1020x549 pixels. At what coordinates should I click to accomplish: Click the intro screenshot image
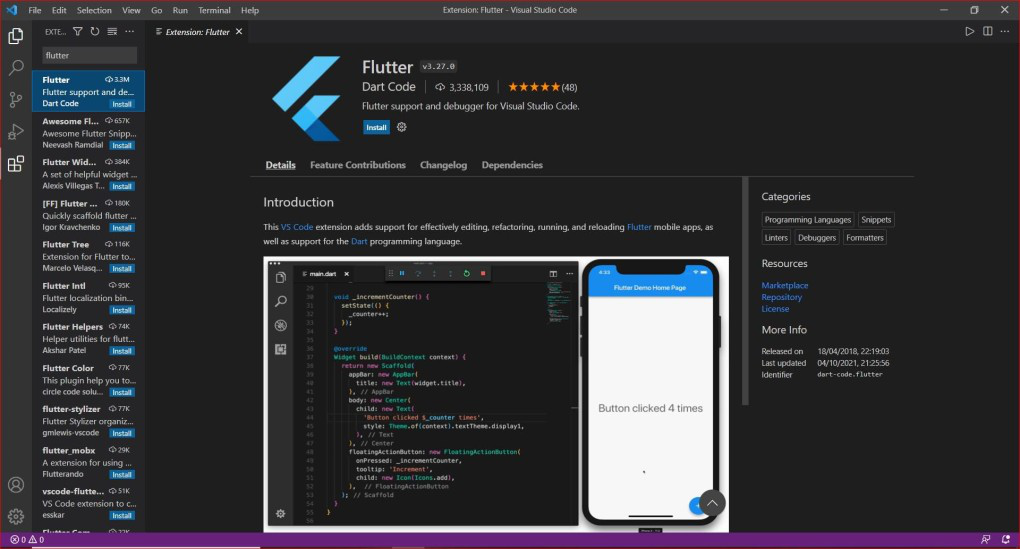pyautogui.click(x=496, y=394)
